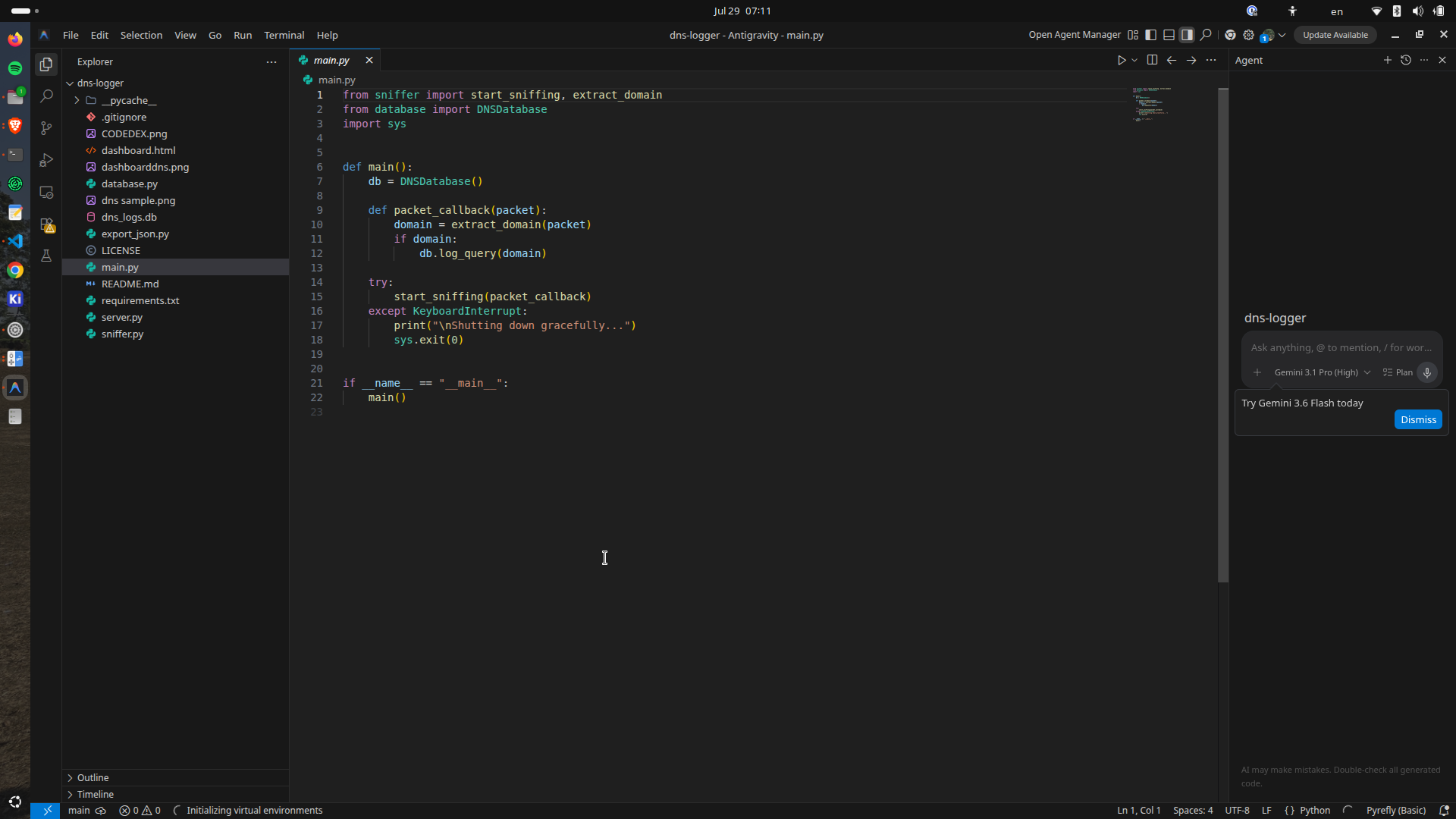Run the Python file with the play icon
Screen dimensions: 1456x819
point(1121,60)
